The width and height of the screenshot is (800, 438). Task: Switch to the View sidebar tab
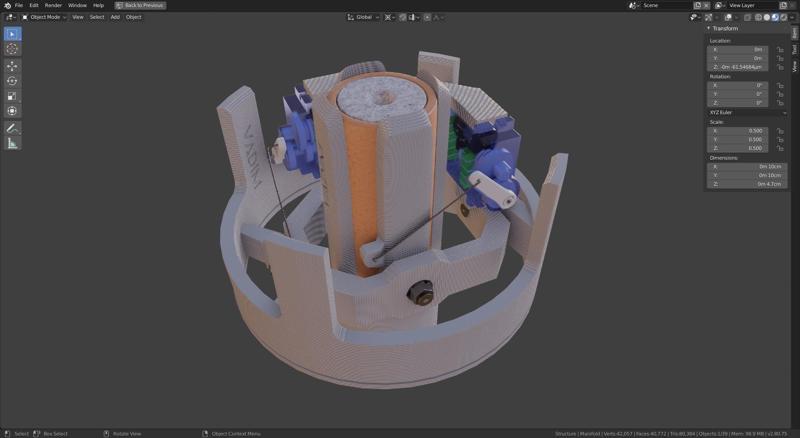click(x=794, y=66)
